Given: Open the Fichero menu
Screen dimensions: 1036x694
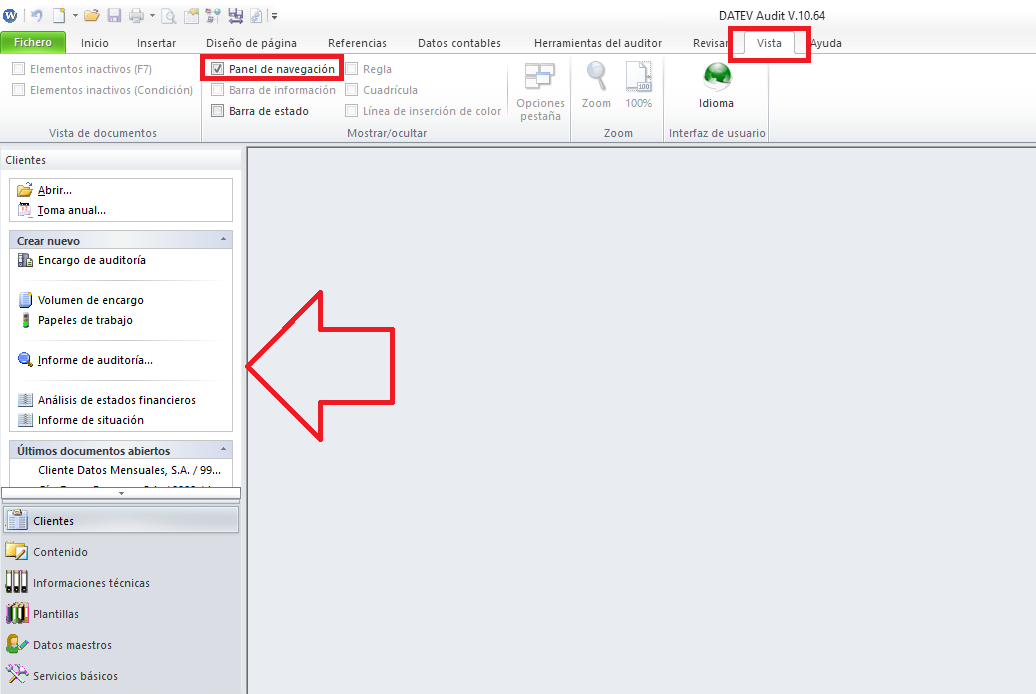Looking at the screenshot, I should click(x=33, y=42).
